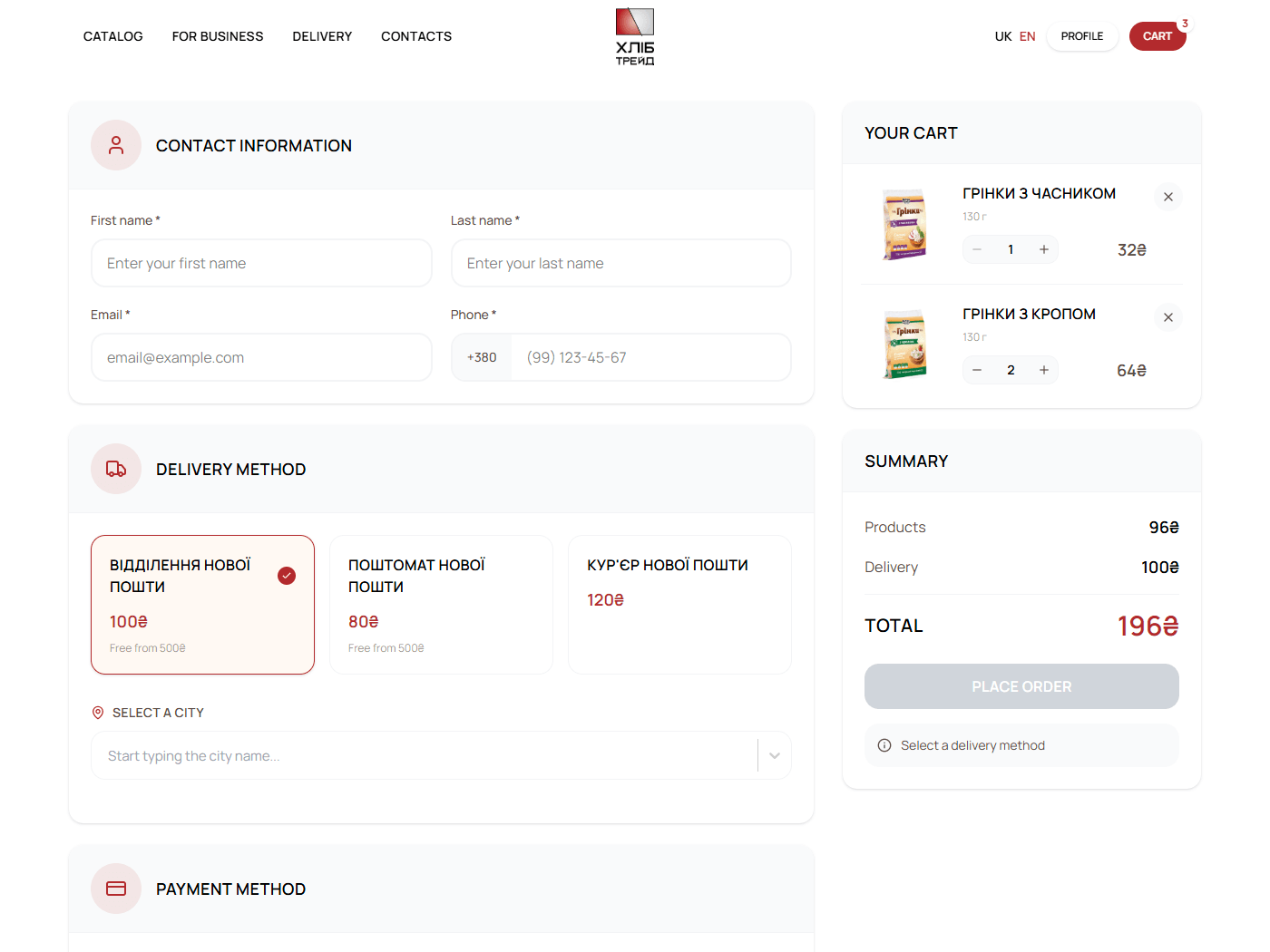This screenshot has height=952, width=1270.
Task: Click the plus icon to increase Грінки з кропом quantity
Action: [x=1044, y=370]
